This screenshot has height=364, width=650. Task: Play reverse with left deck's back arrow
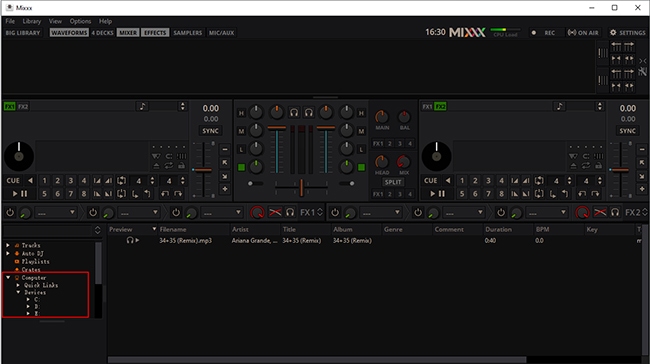[x=30, y=181]
